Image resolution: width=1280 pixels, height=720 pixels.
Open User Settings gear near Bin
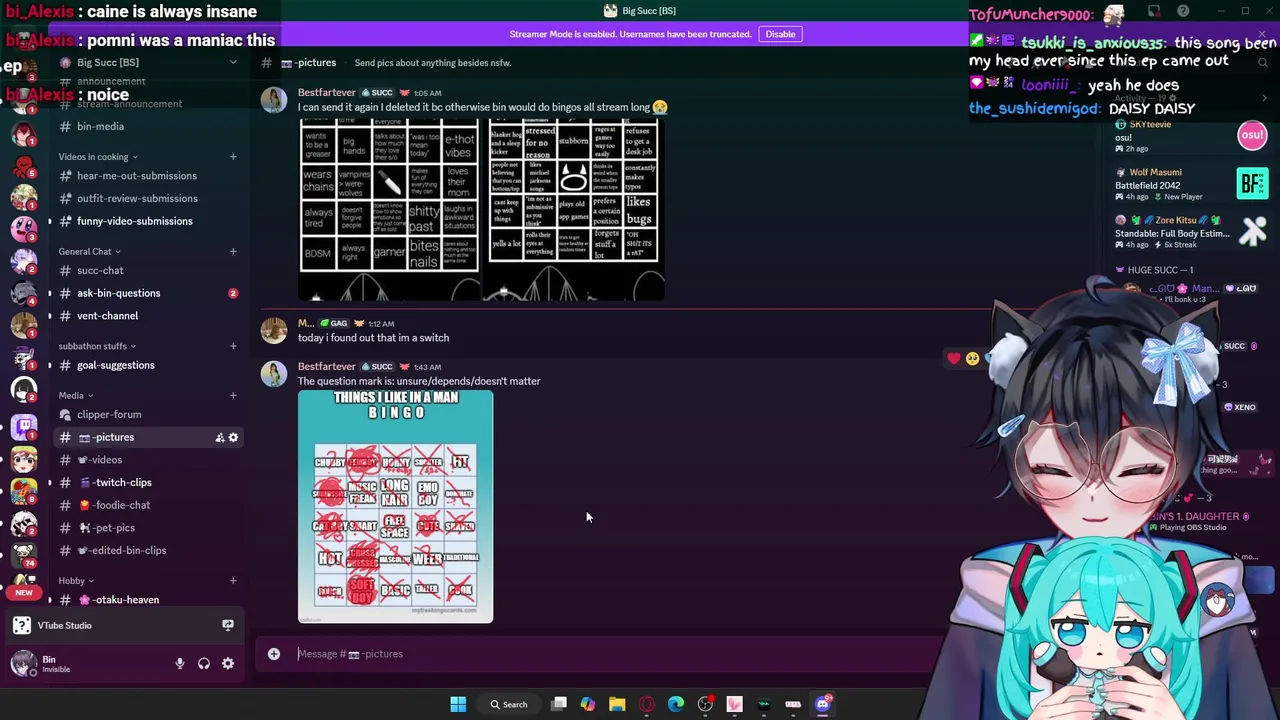(x=228, y=664)
